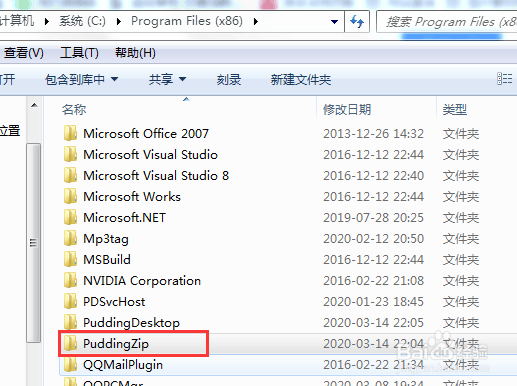The image size is (517, 386).
Task: Expand arrow after 系统 (C:) breadcrumb
Action: point(119,22)
